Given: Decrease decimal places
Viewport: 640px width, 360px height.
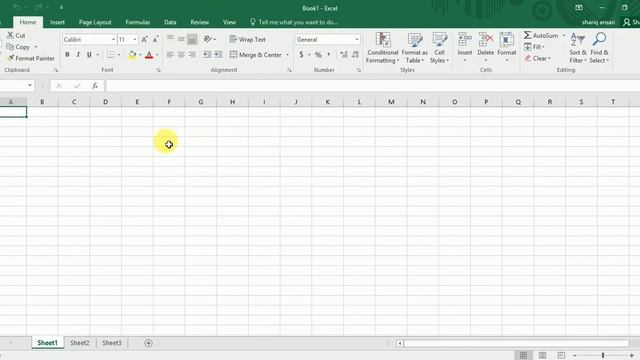Looking at the screenshot, I should (356, 55).
